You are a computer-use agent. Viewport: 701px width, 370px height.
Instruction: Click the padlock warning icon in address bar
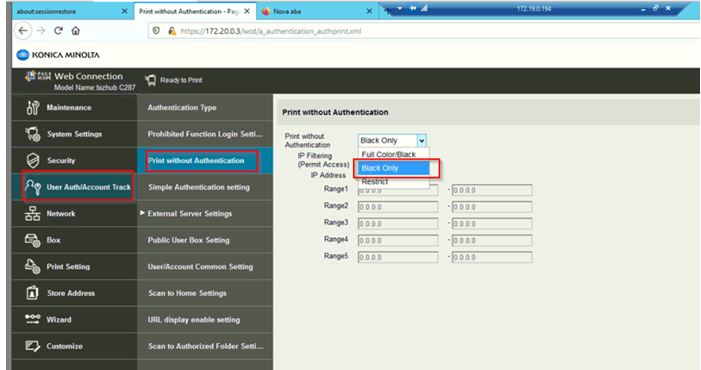pyautogui.click(x=172, y=31)
